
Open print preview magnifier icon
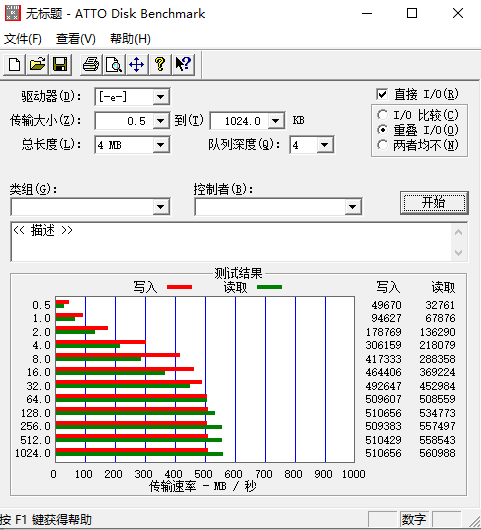point(114,64)
